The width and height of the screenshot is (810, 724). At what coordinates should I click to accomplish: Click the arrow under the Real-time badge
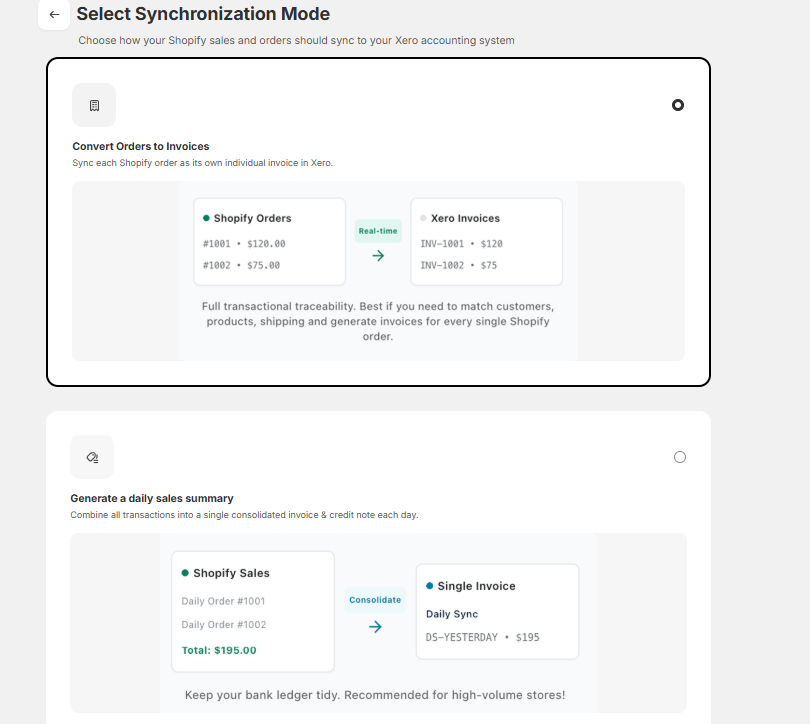(x=378, y=256)
